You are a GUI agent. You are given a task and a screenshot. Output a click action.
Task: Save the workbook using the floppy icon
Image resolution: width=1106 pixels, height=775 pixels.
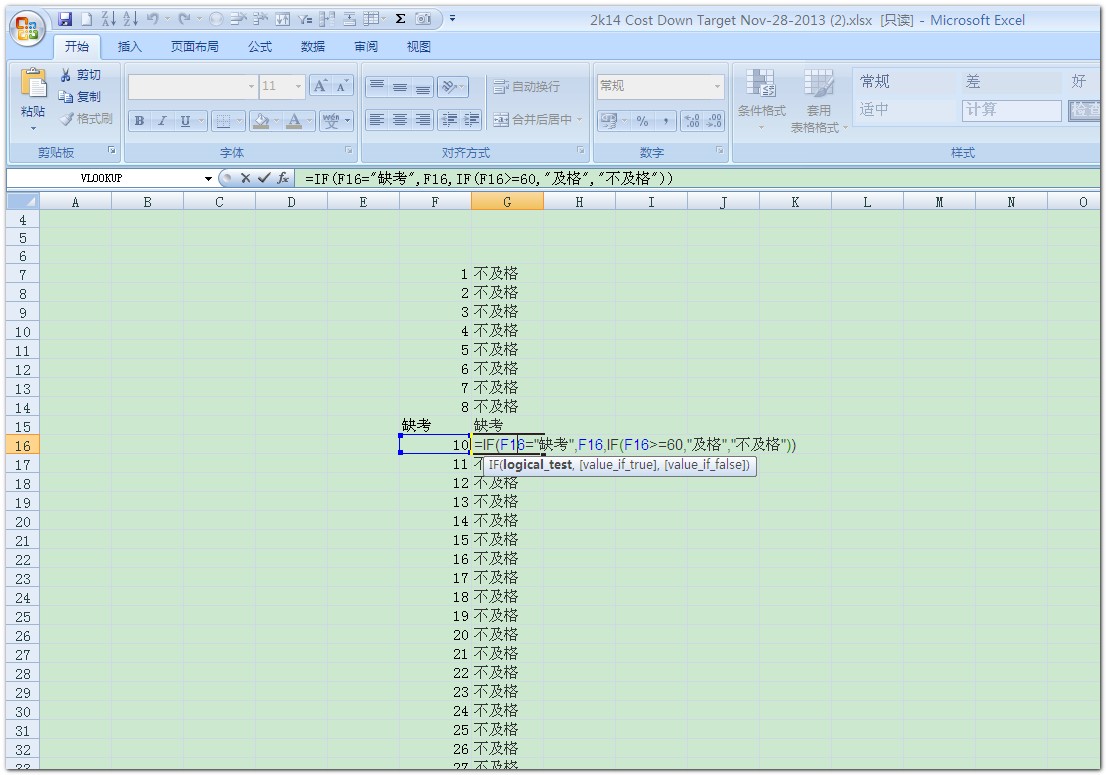click(65, 19)
